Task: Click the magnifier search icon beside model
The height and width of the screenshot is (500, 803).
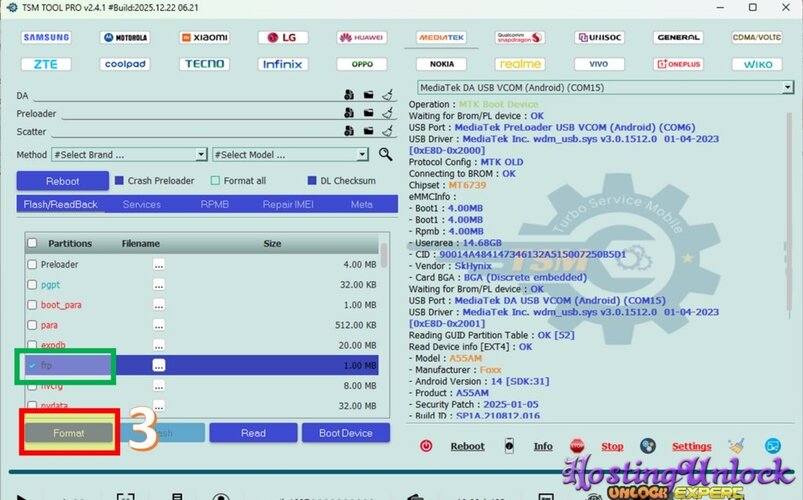Action: [385, 154]
